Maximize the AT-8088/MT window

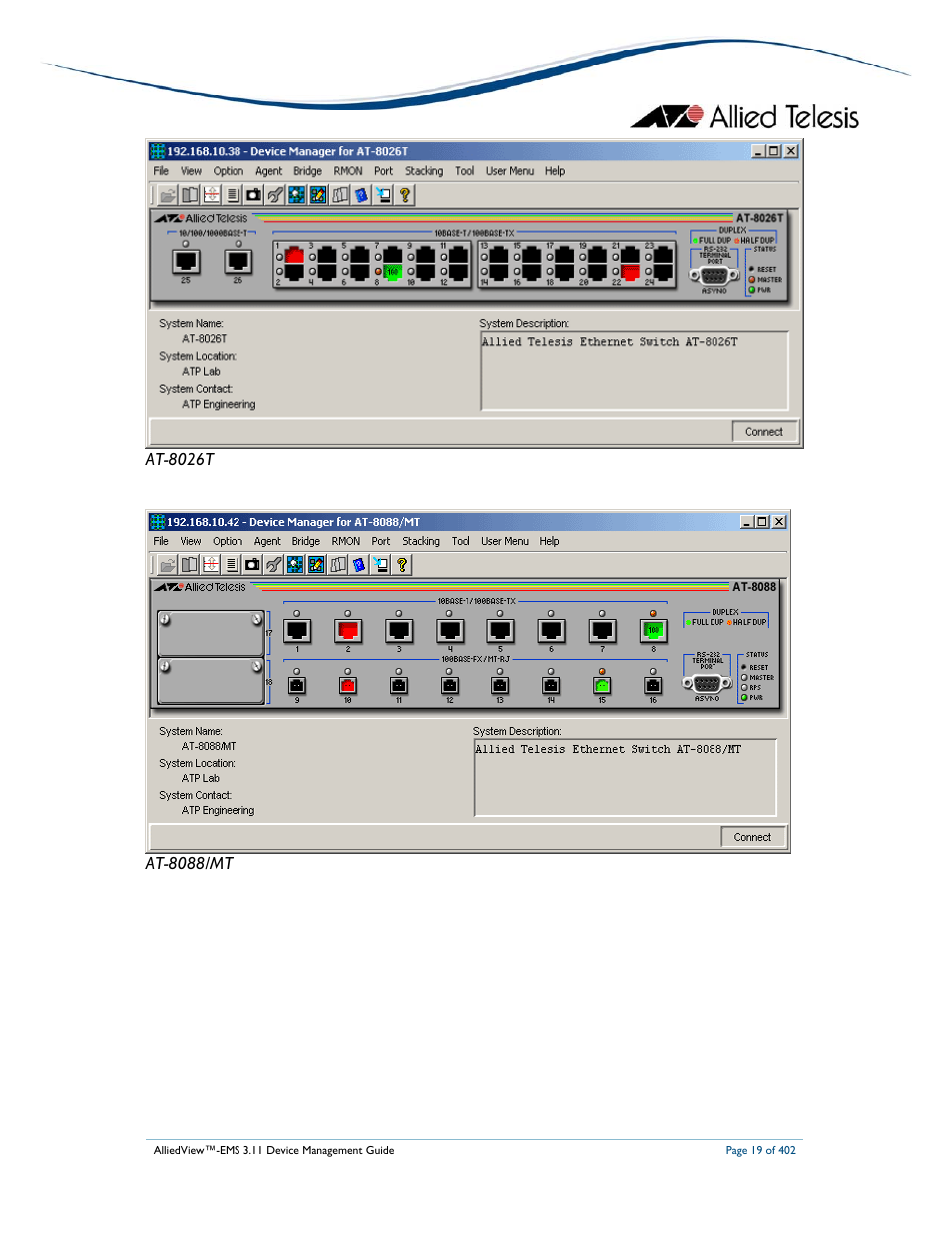(763, 521)
